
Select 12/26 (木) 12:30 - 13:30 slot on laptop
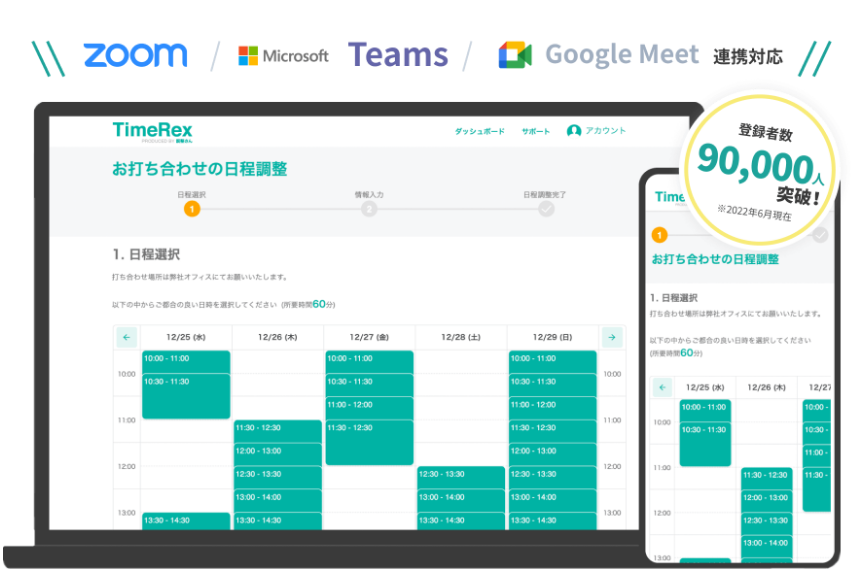(278, 477)
